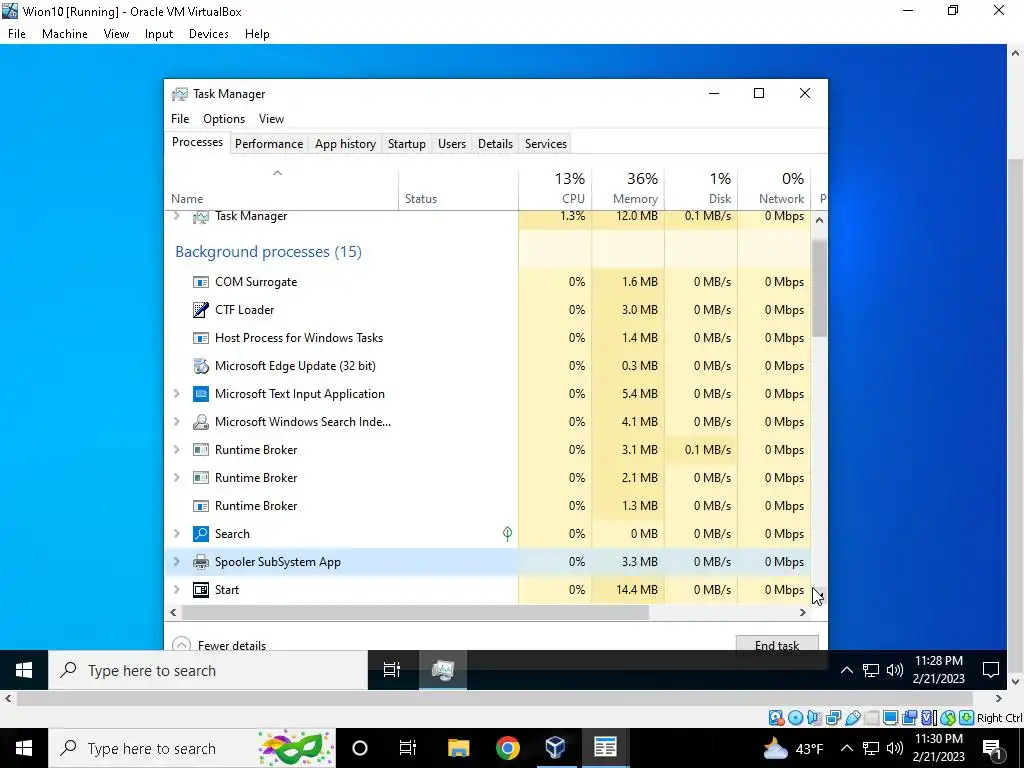
Task: Click the Spooler SubSystem App printer icon
Action: click(200, 562)
